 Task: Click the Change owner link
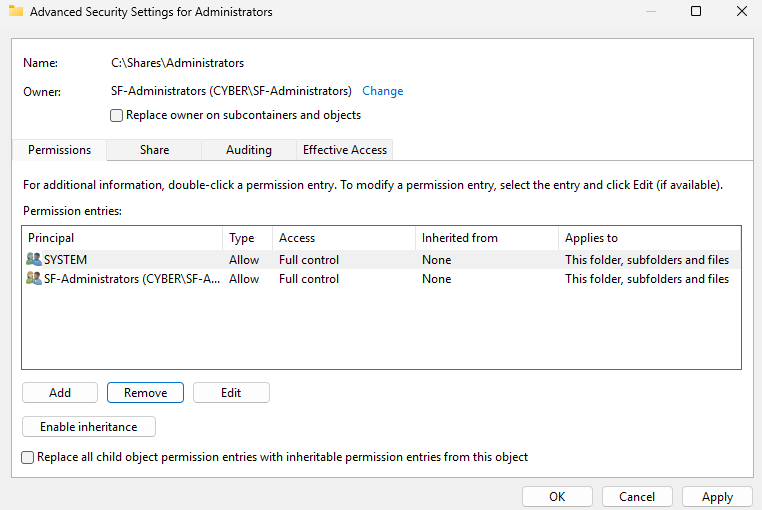point(382,91)
